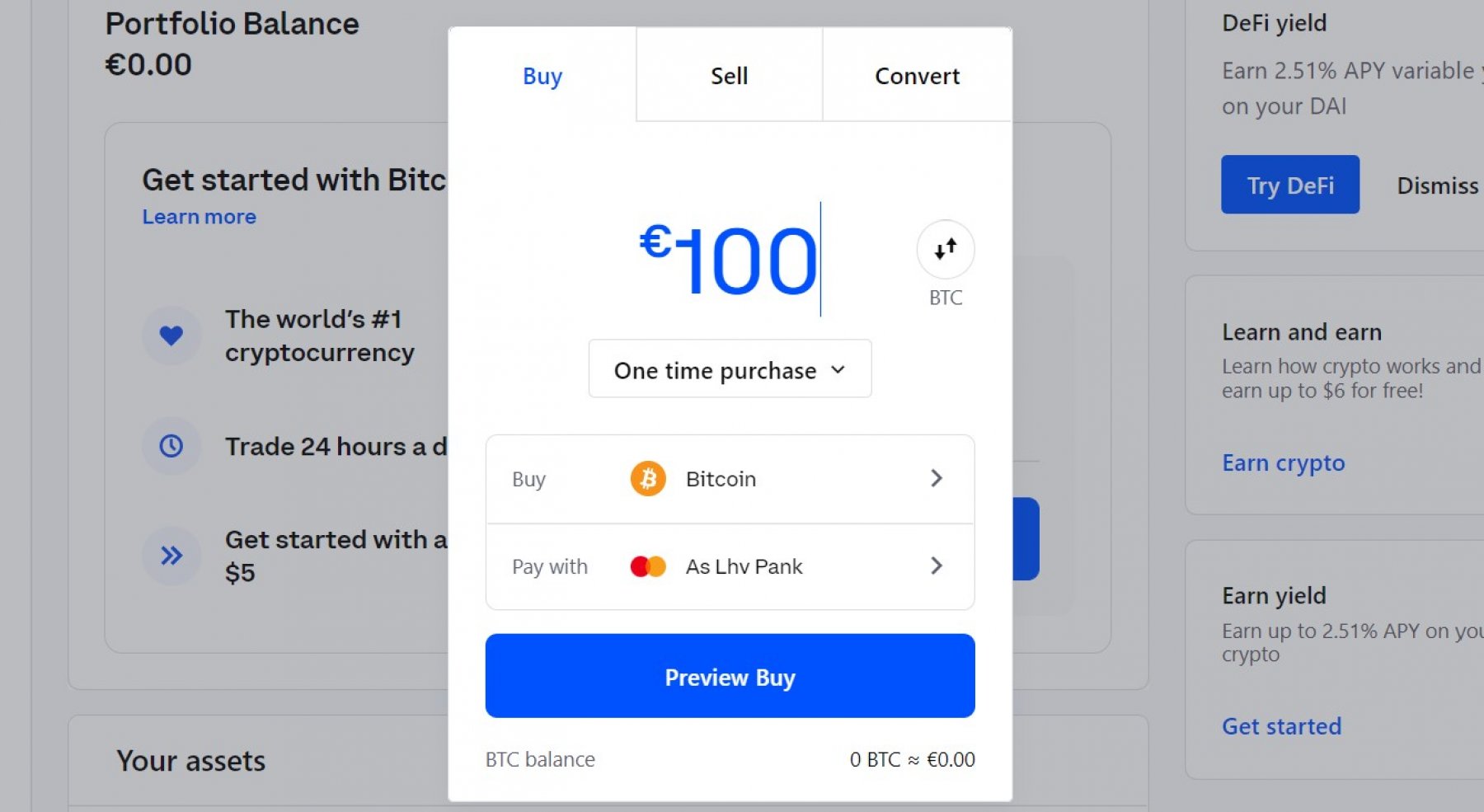
Task: Dismiss the DeFi yield promotion
Action: tap(1437, 185)
